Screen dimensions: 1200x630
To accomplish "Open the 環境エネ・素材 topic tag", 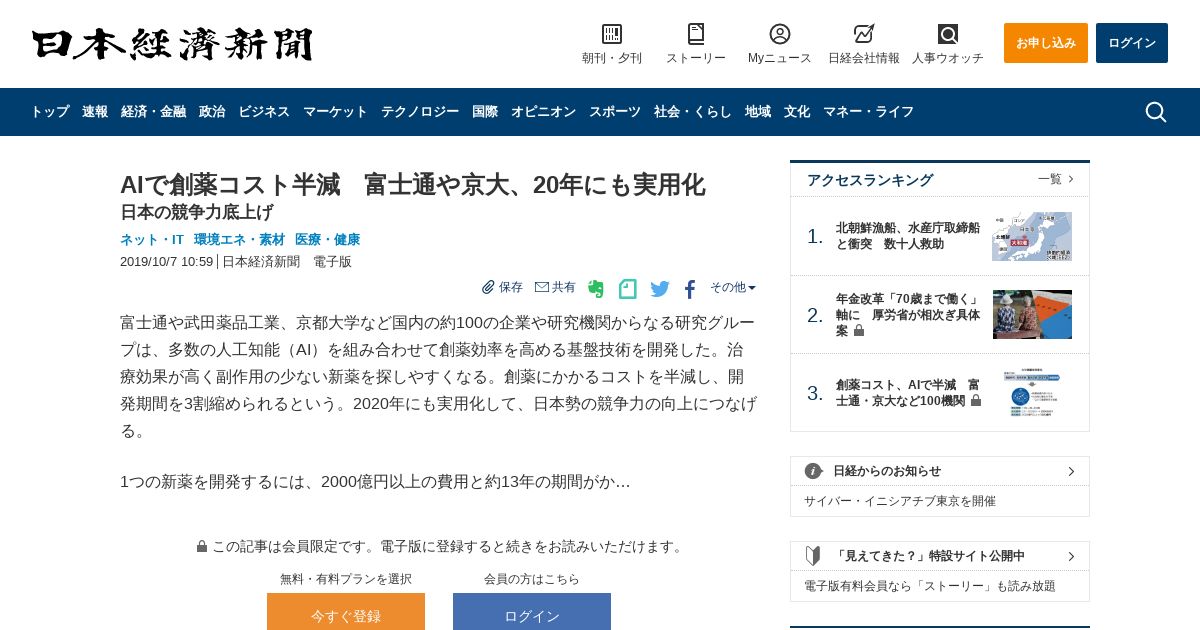I will 240,240.
